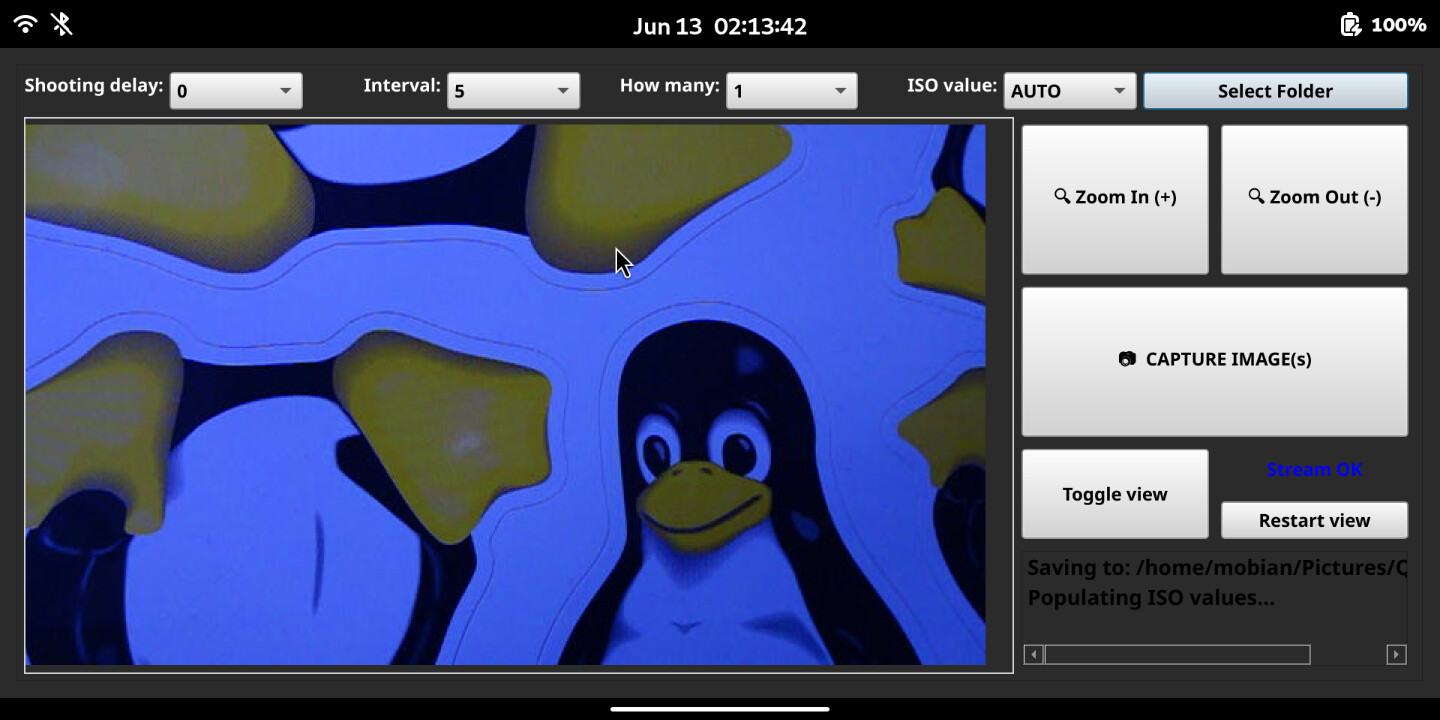This screenshot has width=1440, height=720.
Task: Click the bottom home gesture bar
Action: [x=720, y=709]
